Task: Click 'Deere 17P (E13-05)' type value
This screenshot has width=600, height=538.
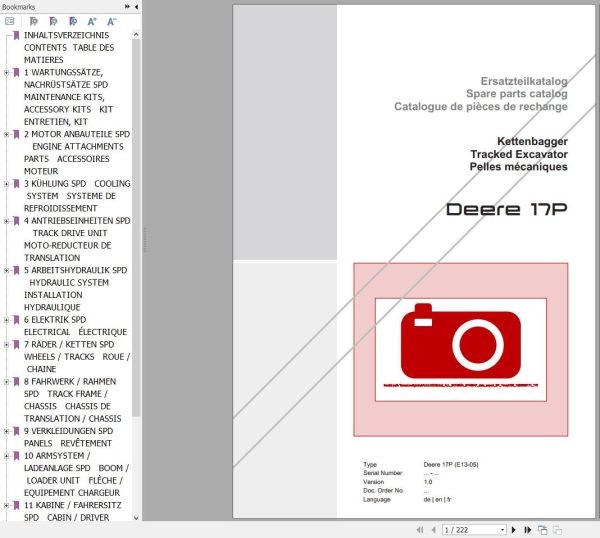Action: pyautogui.click(x=451, y=465)
